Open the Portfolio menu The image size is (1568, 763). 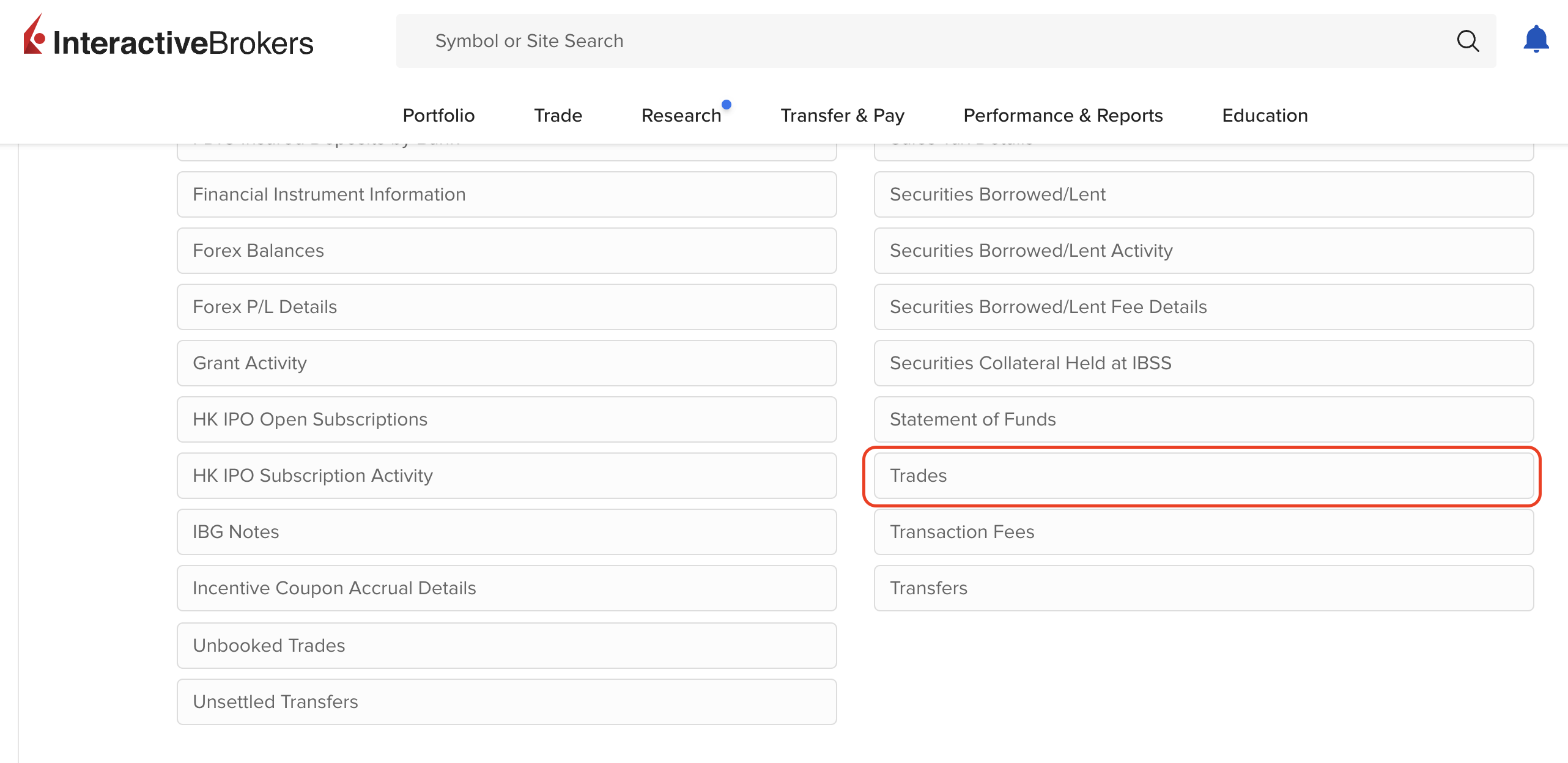438,115
